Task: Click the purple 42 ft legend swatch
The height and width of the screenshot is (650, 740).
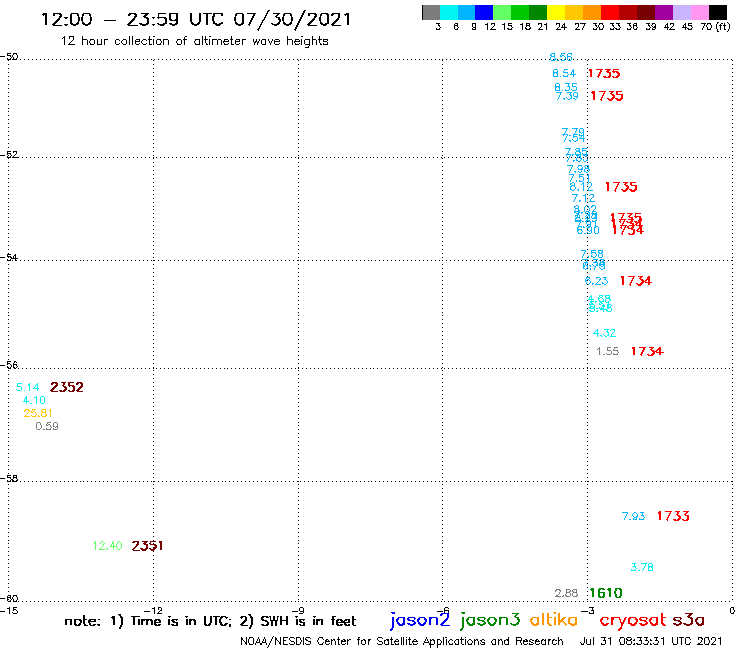Action: point(664,12)
